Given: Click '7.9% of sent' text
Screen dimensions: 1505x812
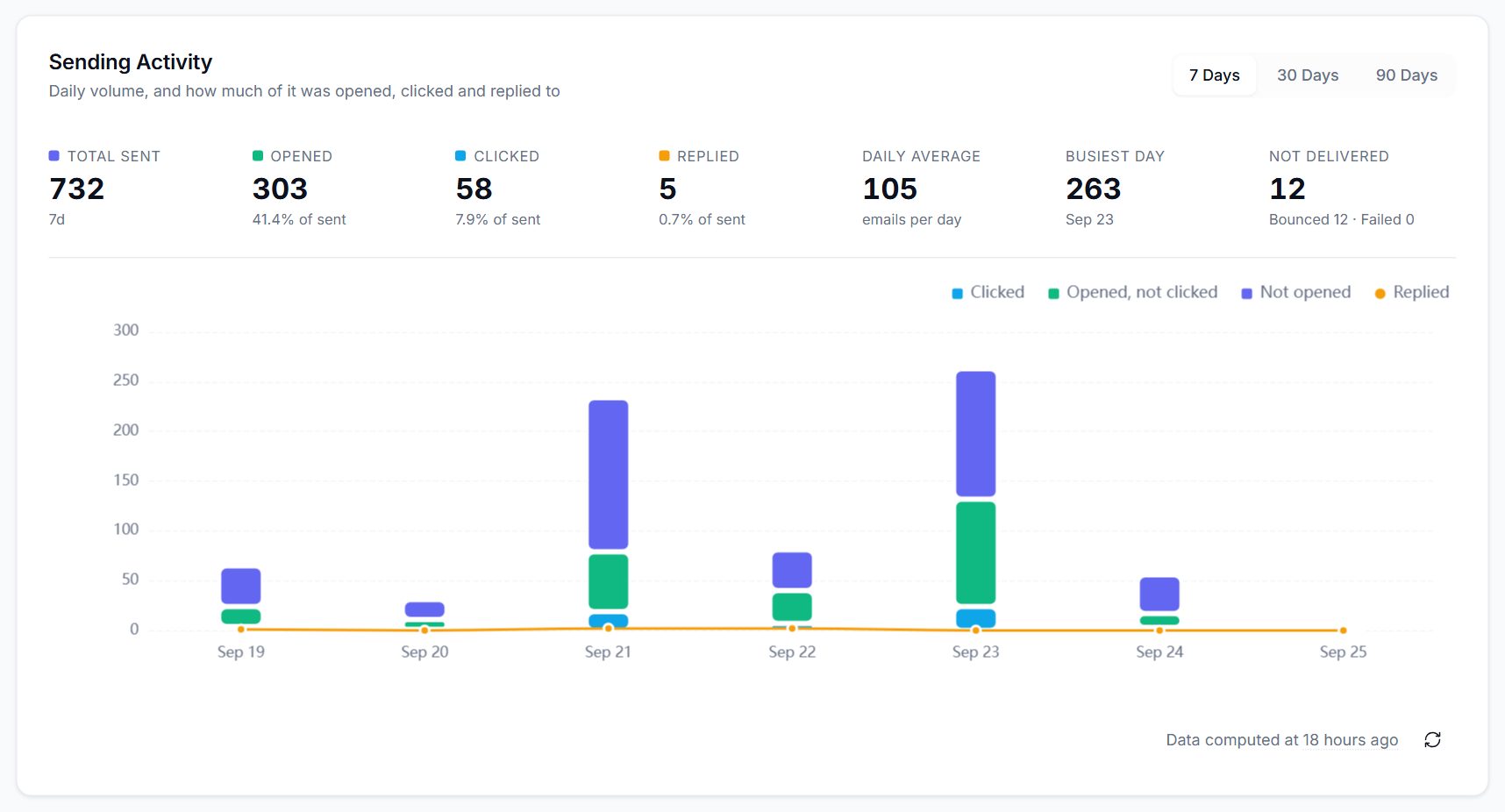Looking at the screenshot, I should [498, 219].
